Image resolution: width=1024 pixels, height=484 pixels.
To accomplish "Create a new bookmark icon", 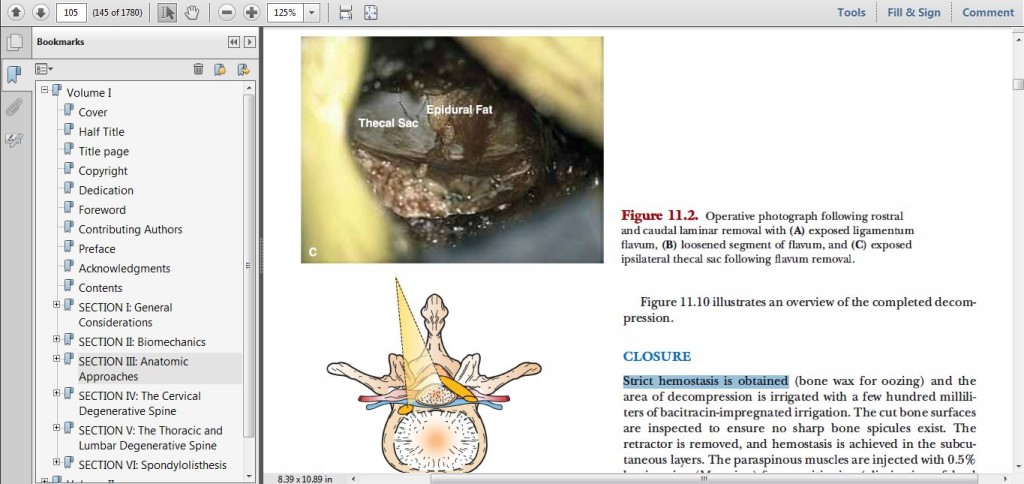I will 220,69.
